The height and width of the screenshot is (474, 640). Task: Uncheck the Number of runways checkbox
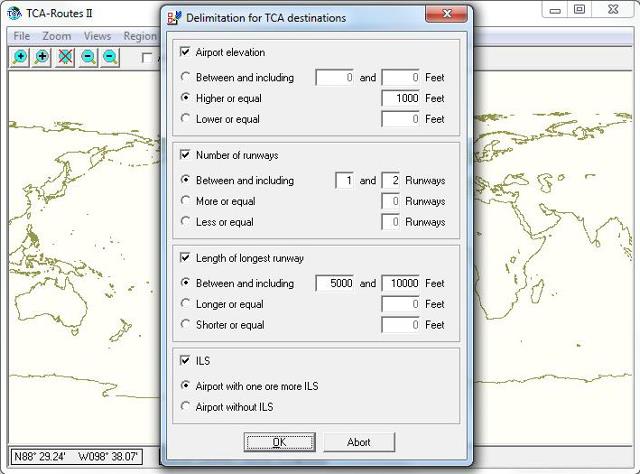[185, 155]
